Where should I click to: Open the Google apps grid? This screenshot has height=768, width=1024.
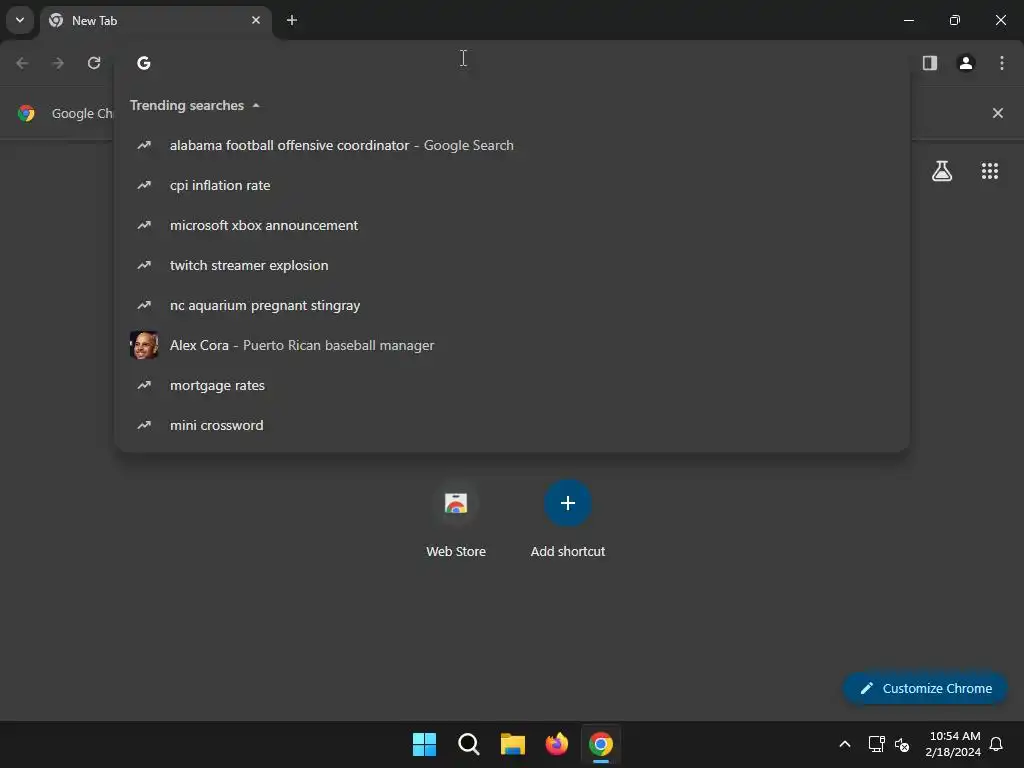tap(989, 171)
